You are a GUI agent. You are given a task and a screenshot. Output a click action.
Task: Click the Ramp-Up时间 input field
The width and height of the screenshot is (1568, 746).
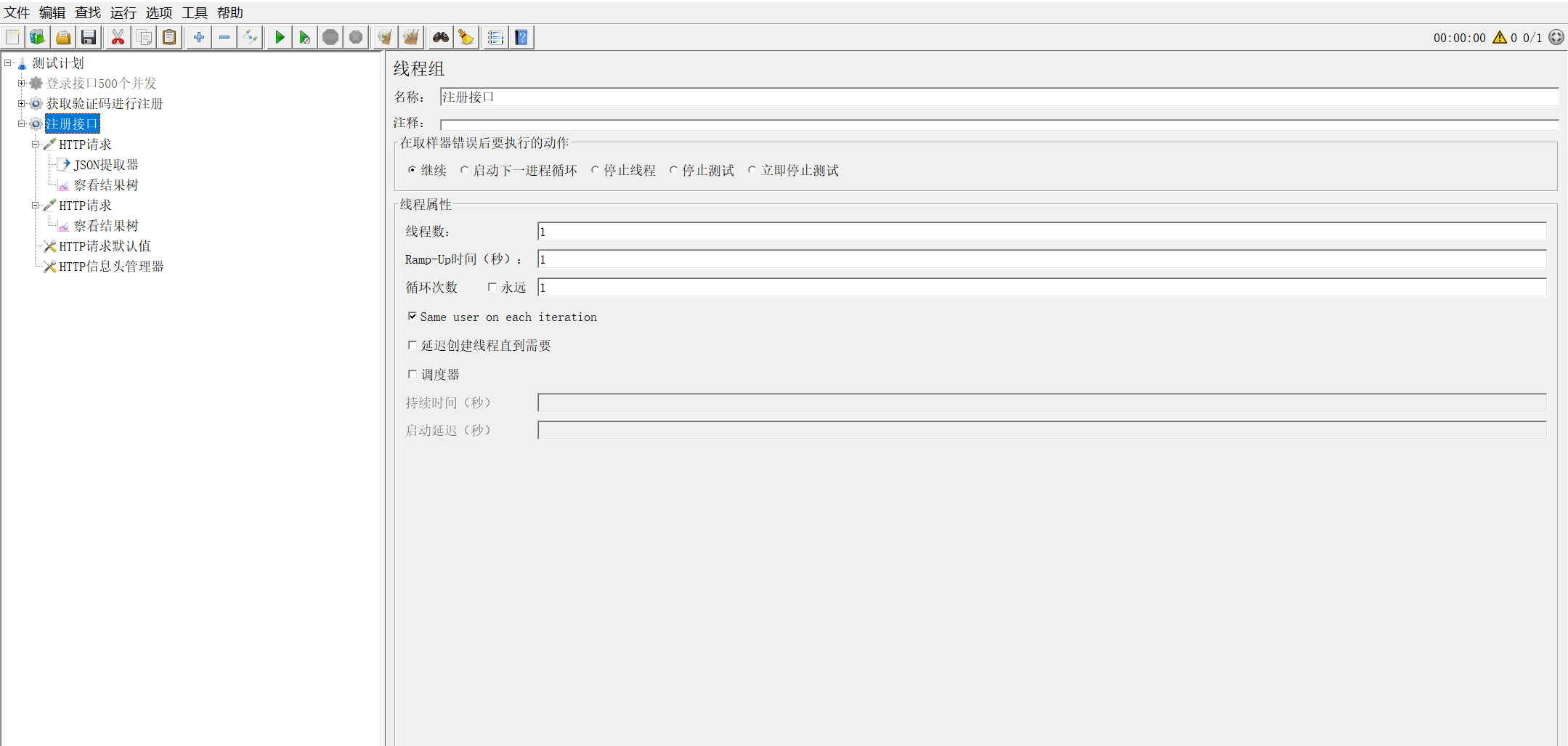tap(1042, 259)
